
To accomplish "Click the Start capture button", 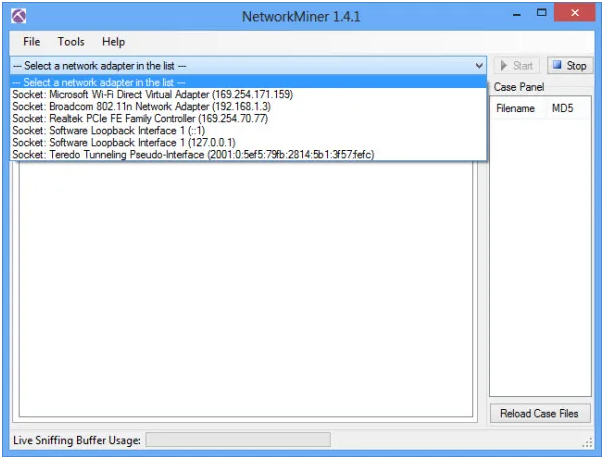I will coord(517,65).
